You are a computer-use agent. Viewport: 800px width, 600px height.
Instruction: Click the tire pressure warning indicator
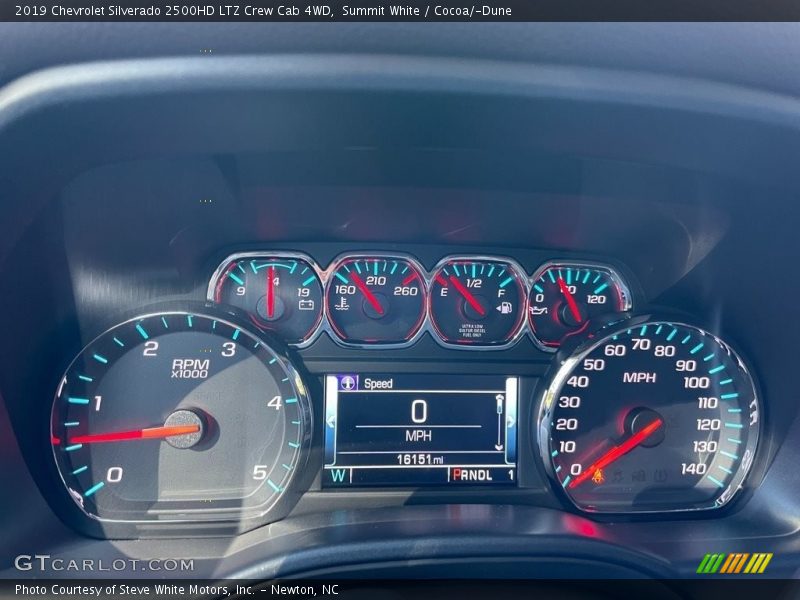661,475
